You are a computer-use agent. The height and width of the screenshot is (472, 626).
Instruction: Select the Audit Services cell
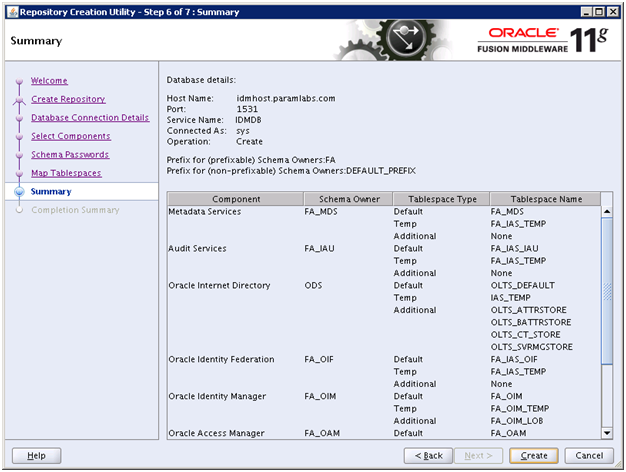197,248
